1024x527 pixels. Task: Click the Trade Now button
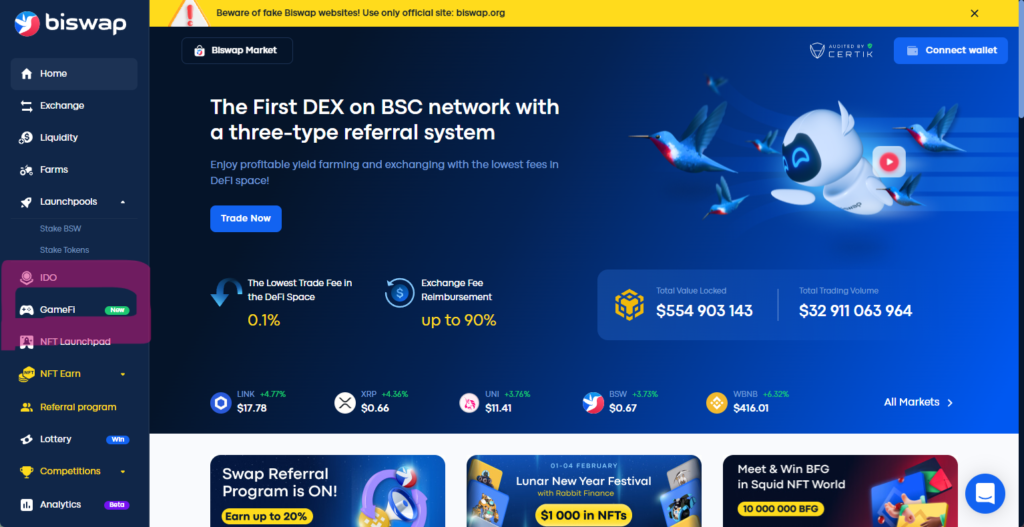click(x=246, y=219)
